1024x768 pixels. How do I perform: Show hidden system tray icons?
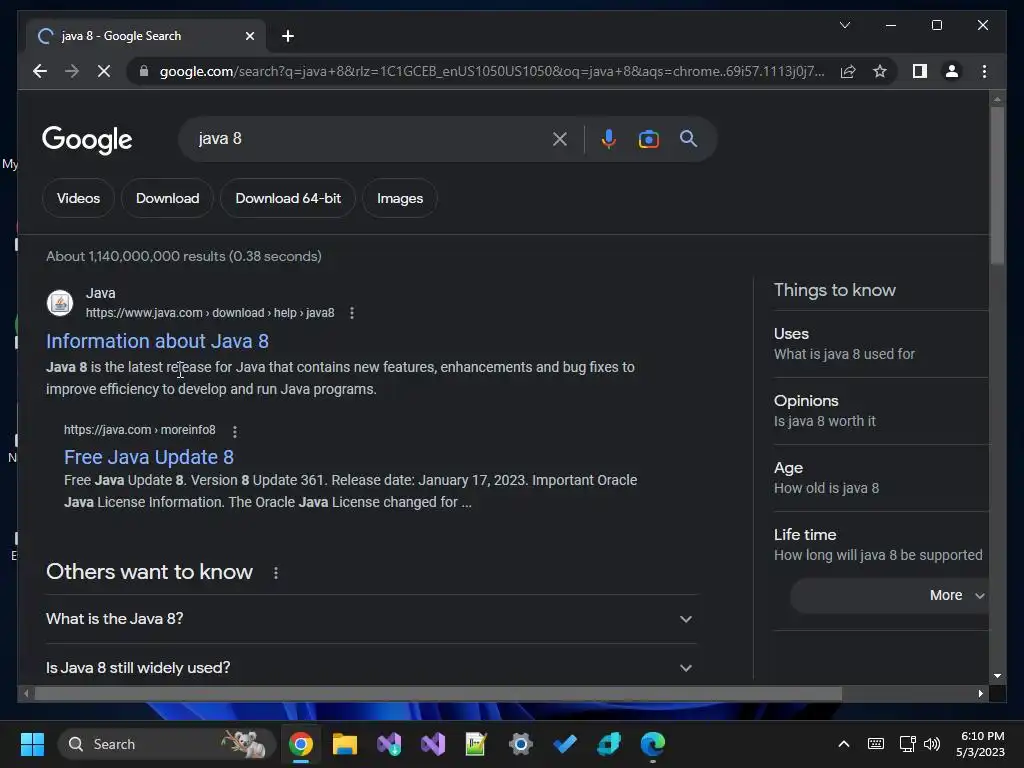[844, 744]
